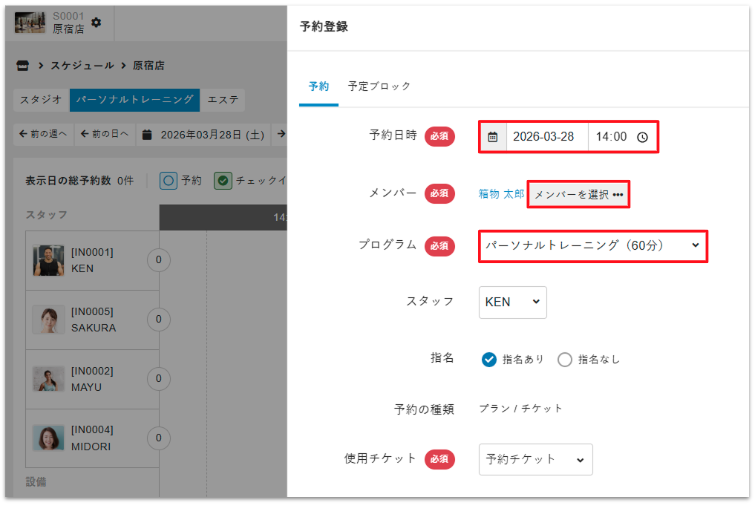756x507 pixels.
Task: Click the 原宿店 store thumbnail image
Action: click(30, 22)
